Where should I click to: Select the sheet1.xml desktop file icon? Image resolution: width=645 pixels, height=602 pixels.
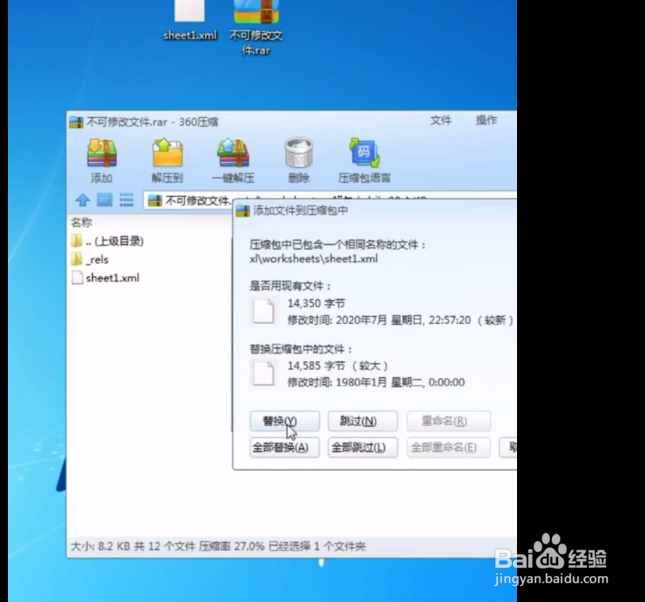tap(190, 21)
